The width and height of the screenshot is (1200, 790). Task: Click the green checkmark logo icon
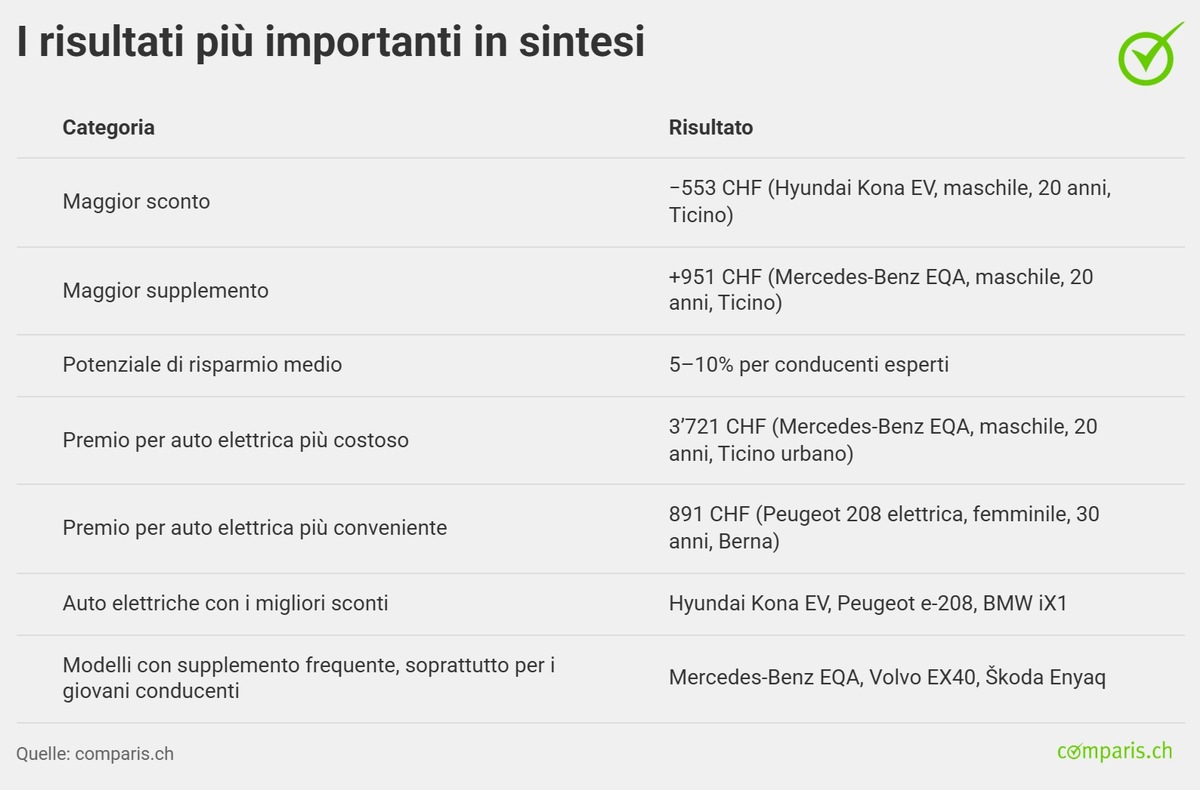coord(1148,53)
